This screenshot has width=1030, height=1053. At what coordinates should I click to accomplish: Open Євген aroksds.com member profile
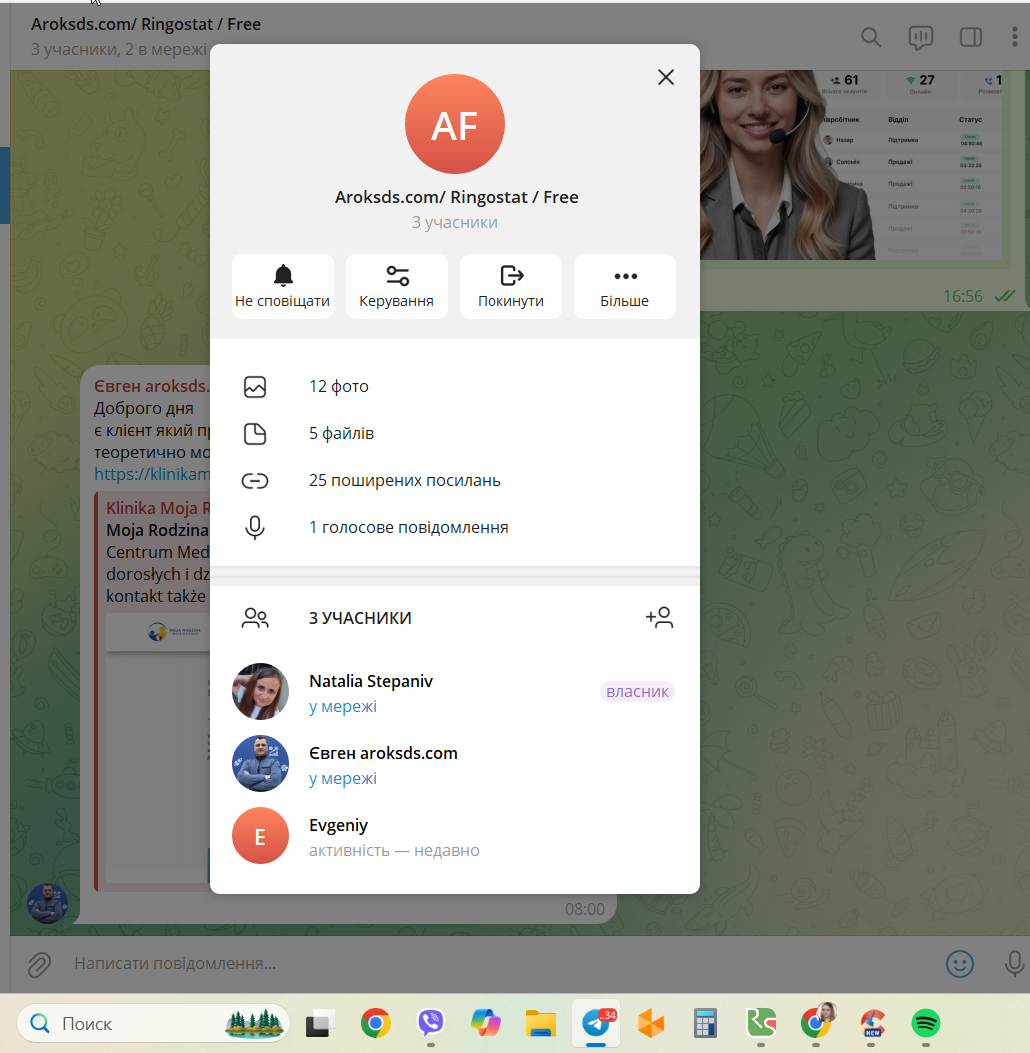455,764
